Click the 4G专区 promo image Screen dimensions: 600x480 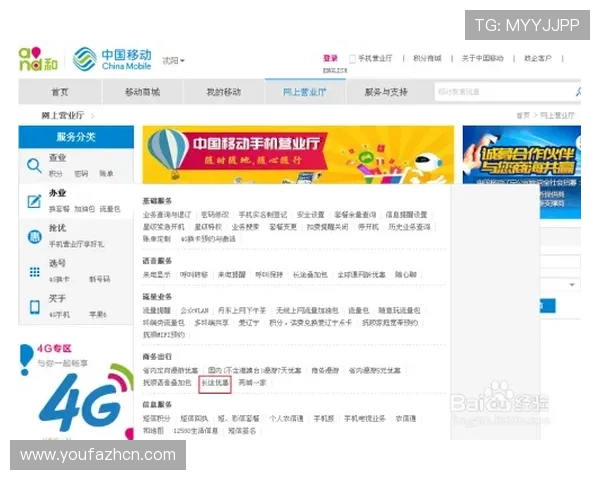point(77,390)
